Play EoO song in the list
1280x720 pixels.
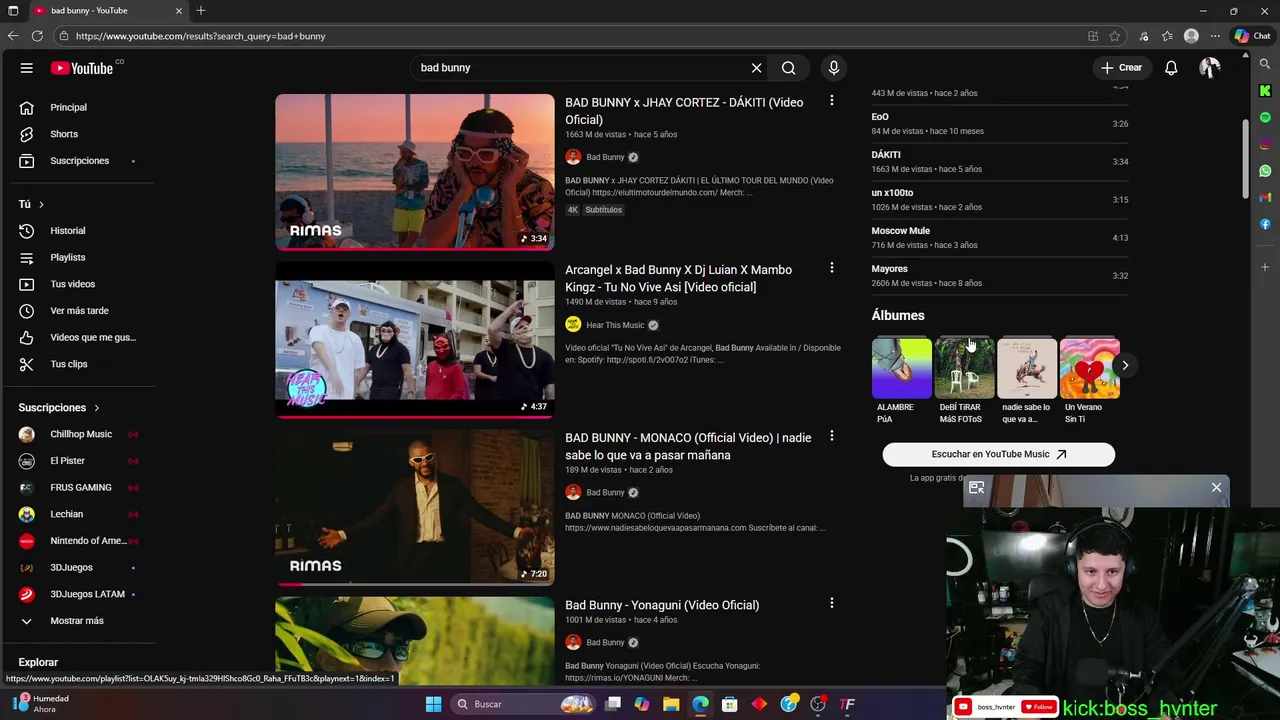[999, 123]
